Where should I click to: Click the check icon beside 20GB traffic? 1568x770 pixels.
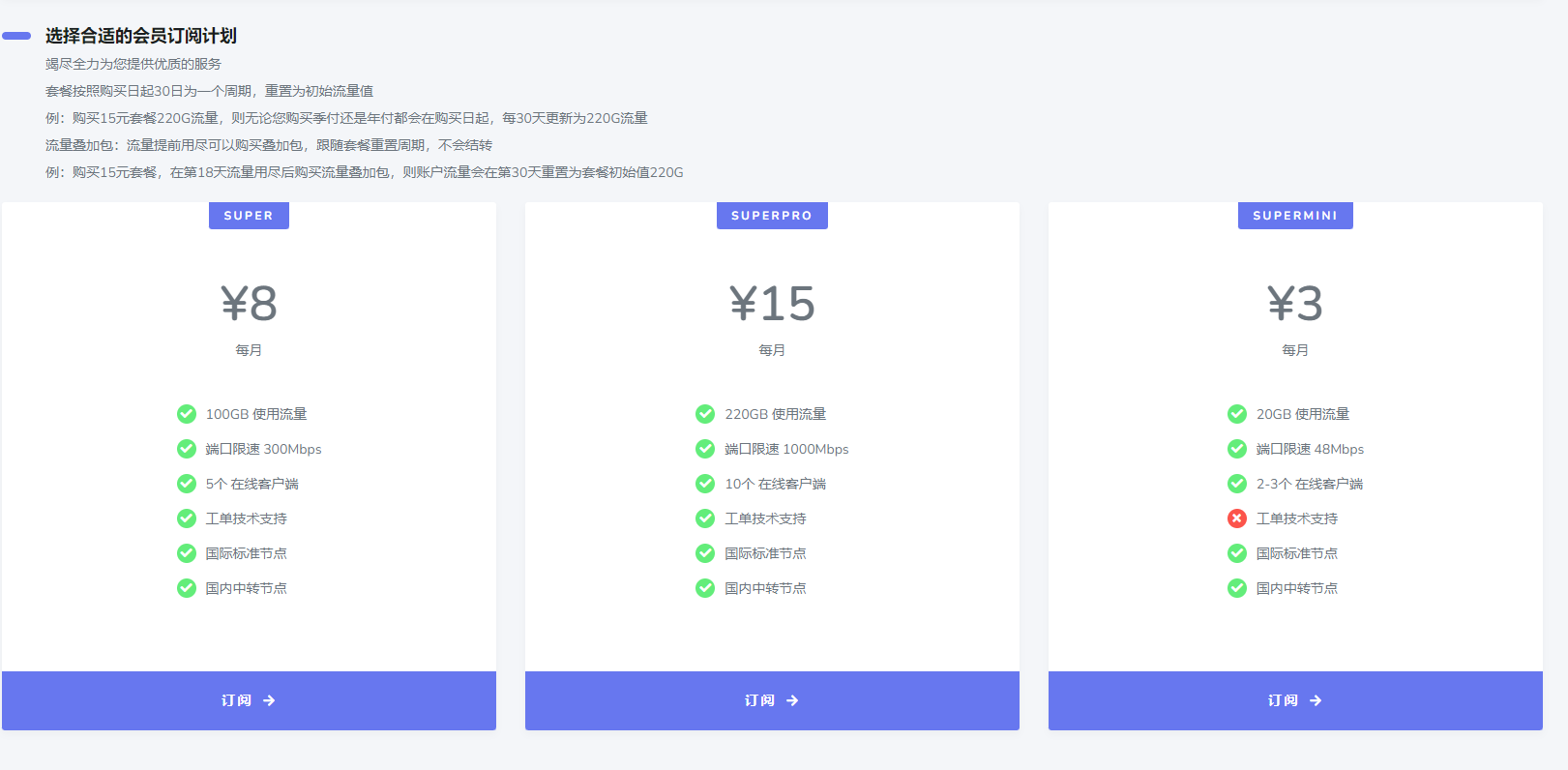(1236, 414)
